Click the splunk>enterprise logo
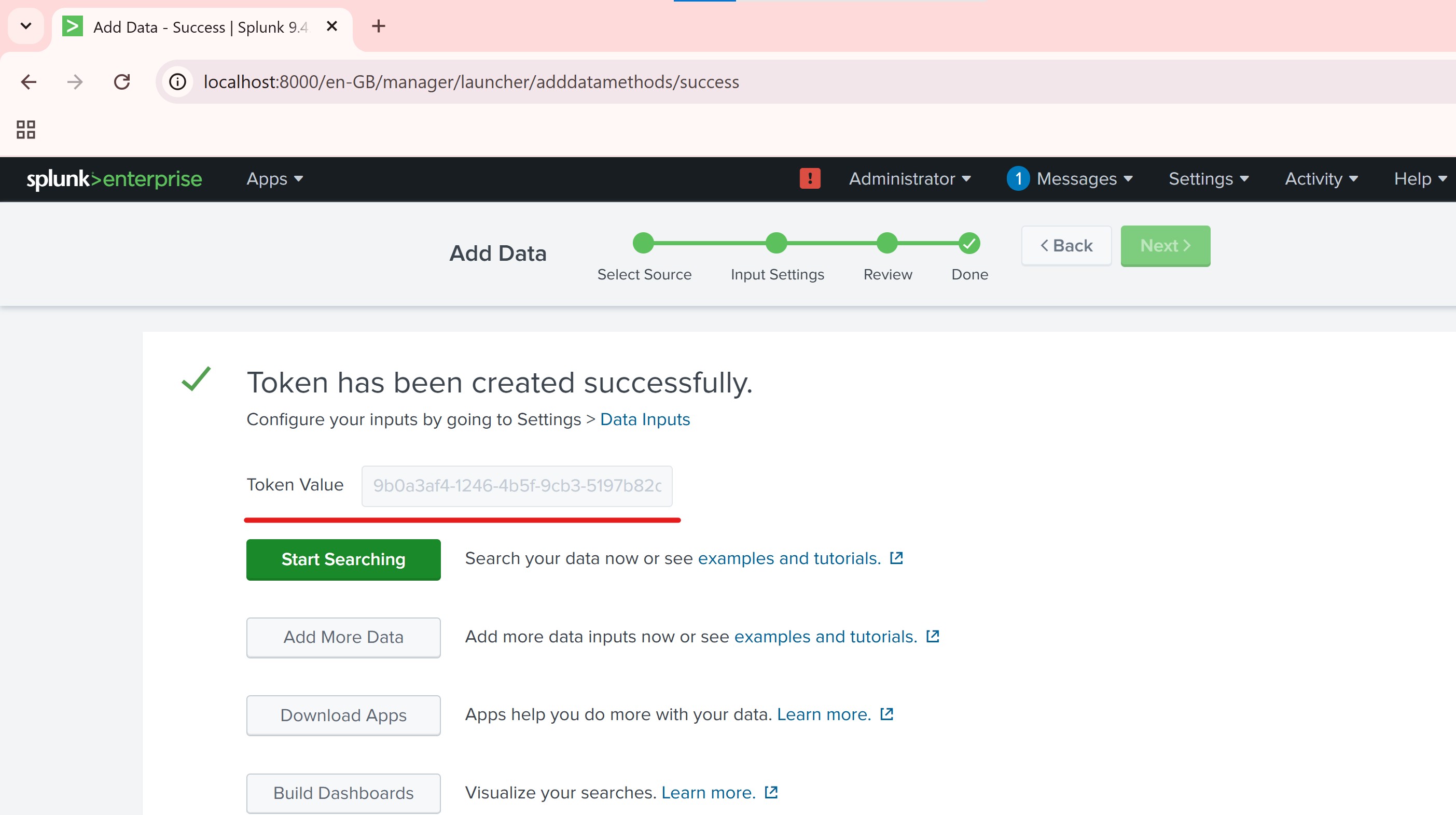 click(x=114, y=178)
